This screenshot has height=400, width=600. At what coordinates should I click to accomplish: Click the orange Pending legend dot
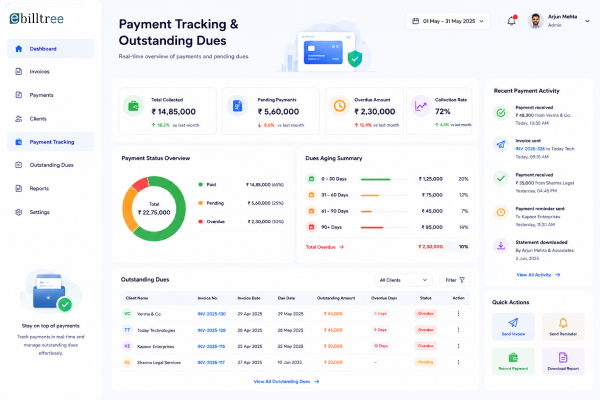(x=201, y=203)
